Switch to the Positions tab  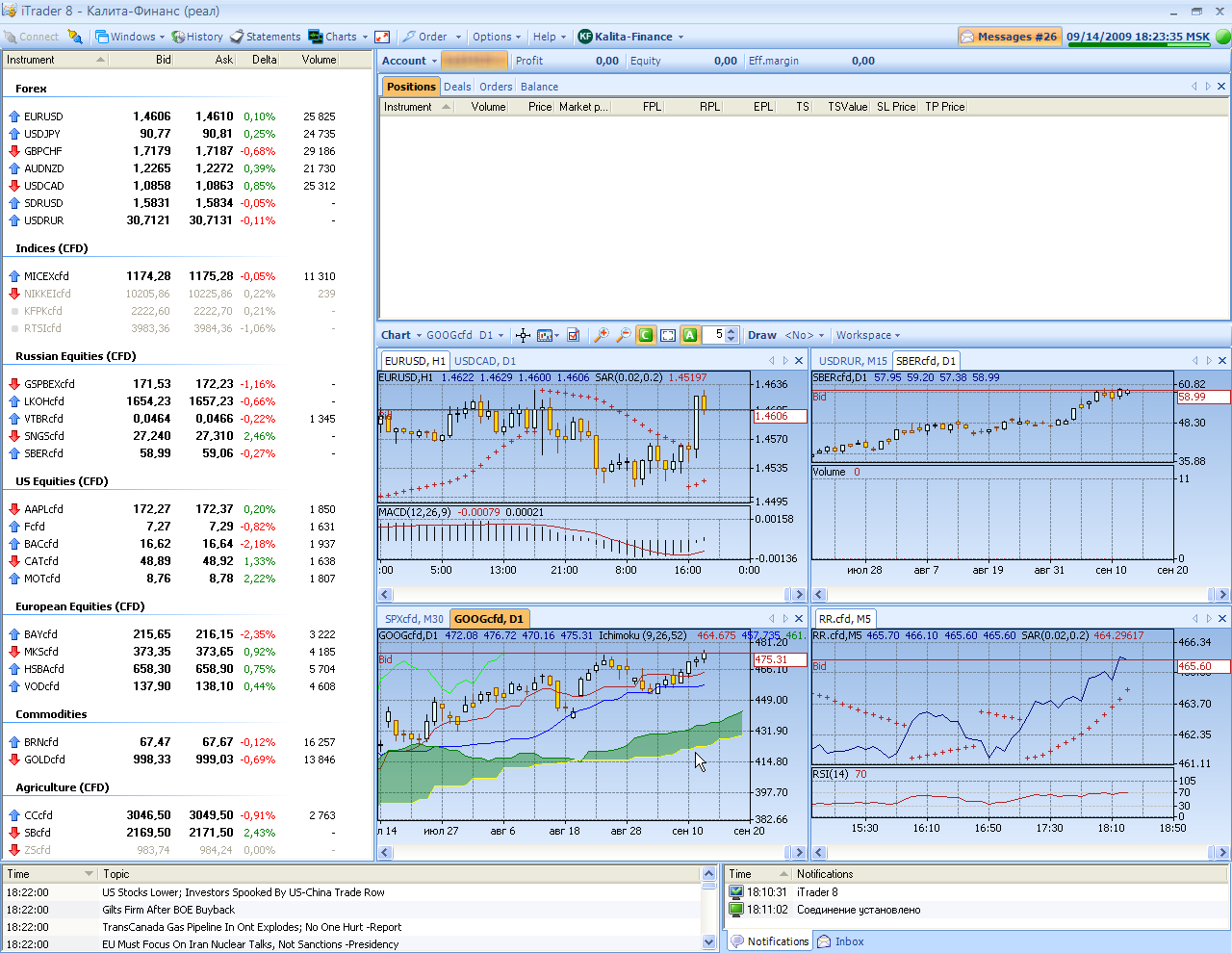click(x=411, y=87)
